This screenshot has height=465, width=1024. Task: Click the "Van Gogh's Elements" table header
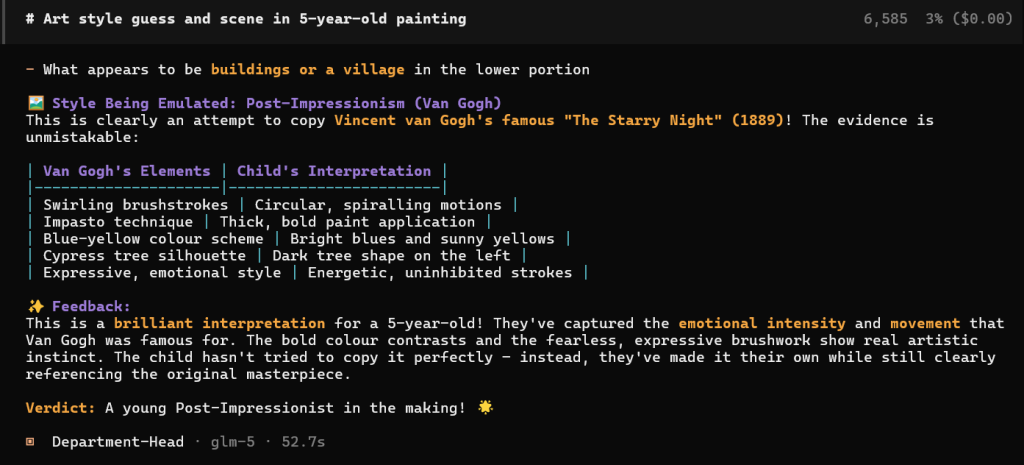126,171
